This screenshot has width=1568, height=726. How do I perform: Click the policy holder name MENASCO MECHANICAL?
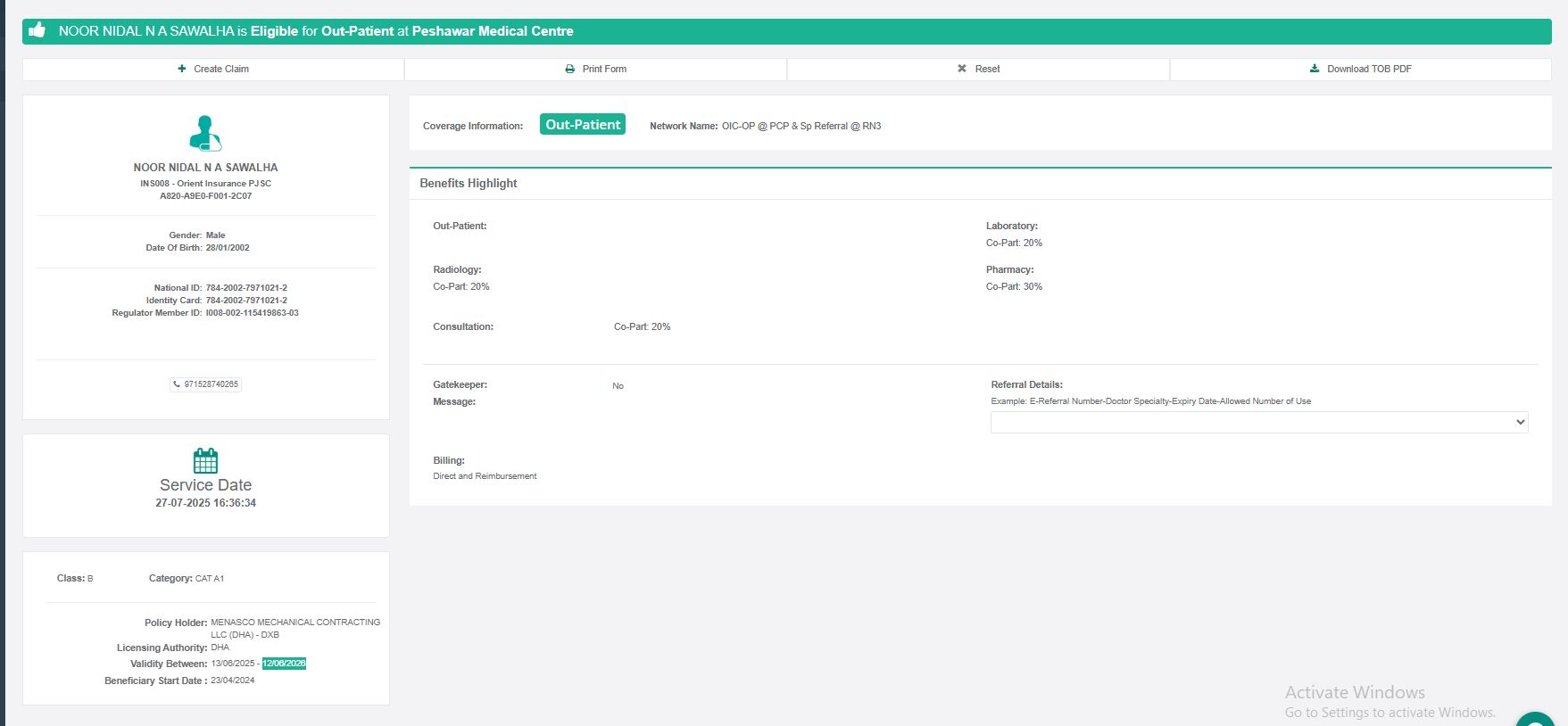[x=295, y=623]
